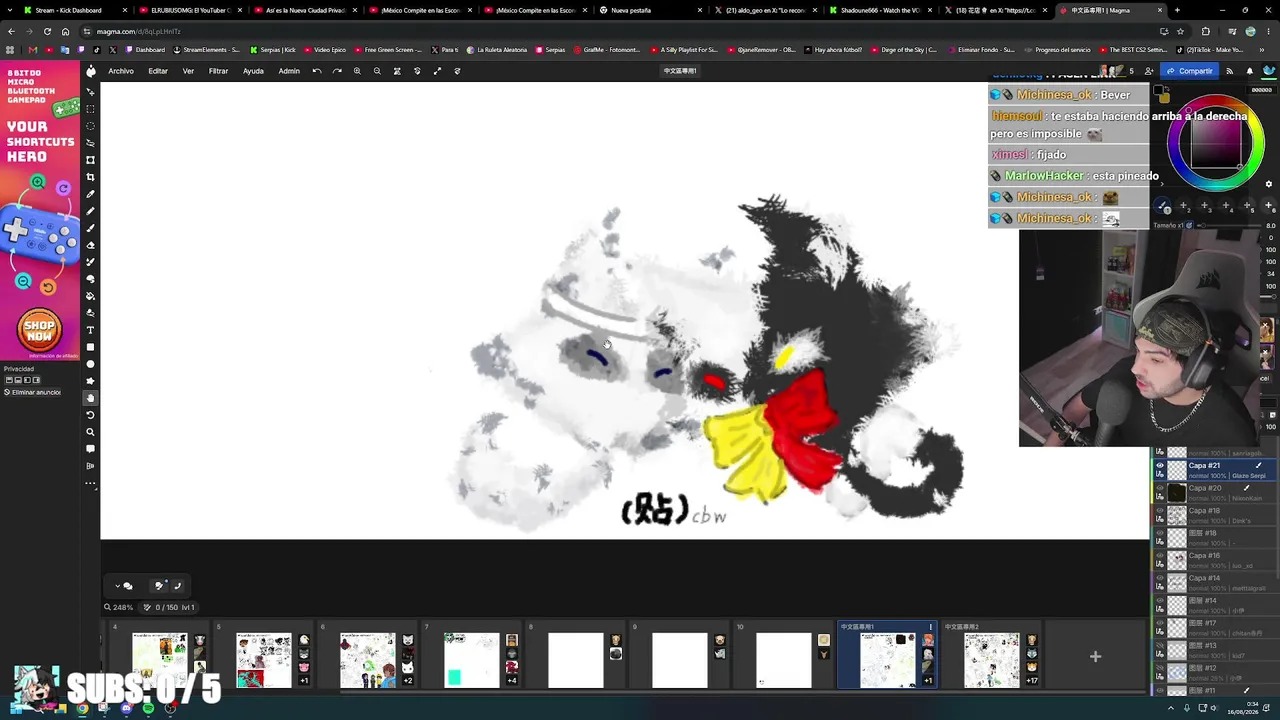Click the Magma logo icon
Screen dimensions: 1280x720
tap(90, 70)
